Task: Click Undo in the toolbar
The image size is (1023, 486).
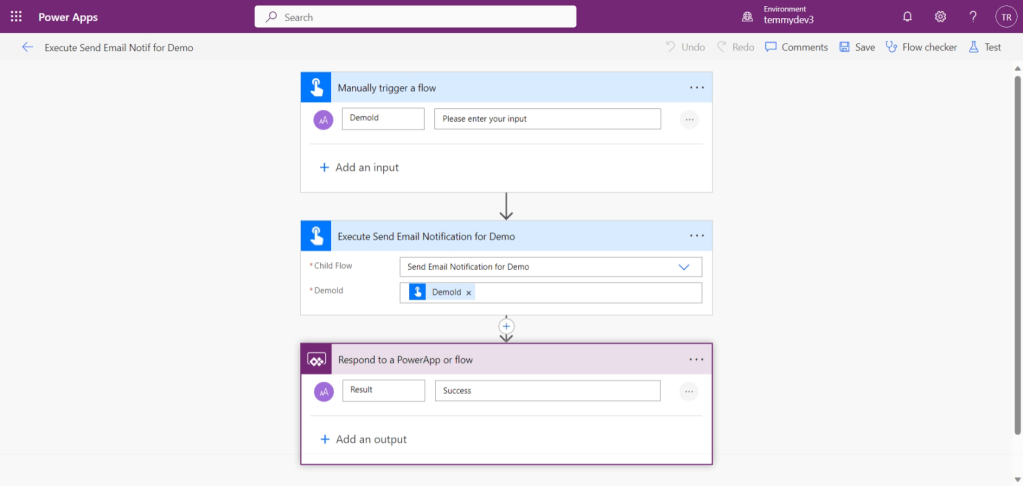Action: pyautogui.click(x=686, y=47)
